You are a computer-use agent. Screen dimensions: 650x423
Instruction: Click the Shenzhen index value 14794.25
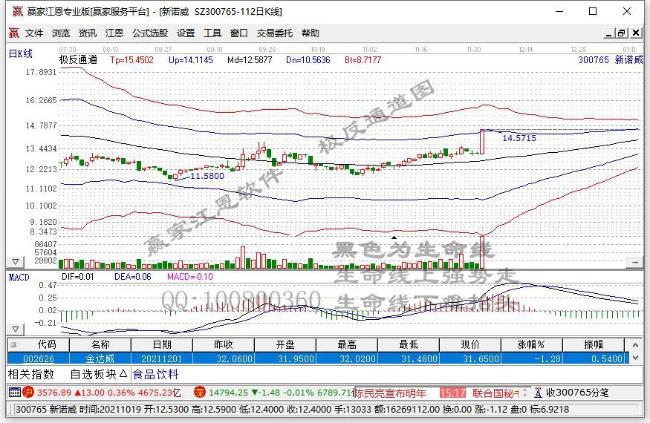coord(228,392)
